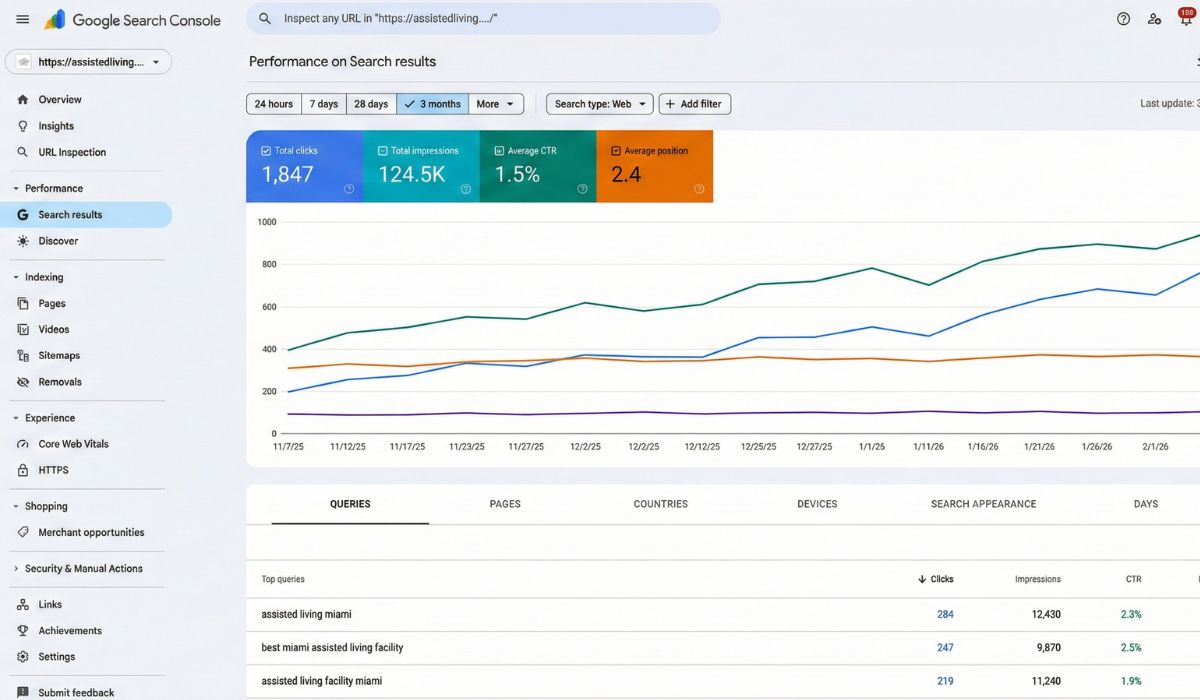Open the Search type: Web dropdown
1200x700 pixels.
599,103
